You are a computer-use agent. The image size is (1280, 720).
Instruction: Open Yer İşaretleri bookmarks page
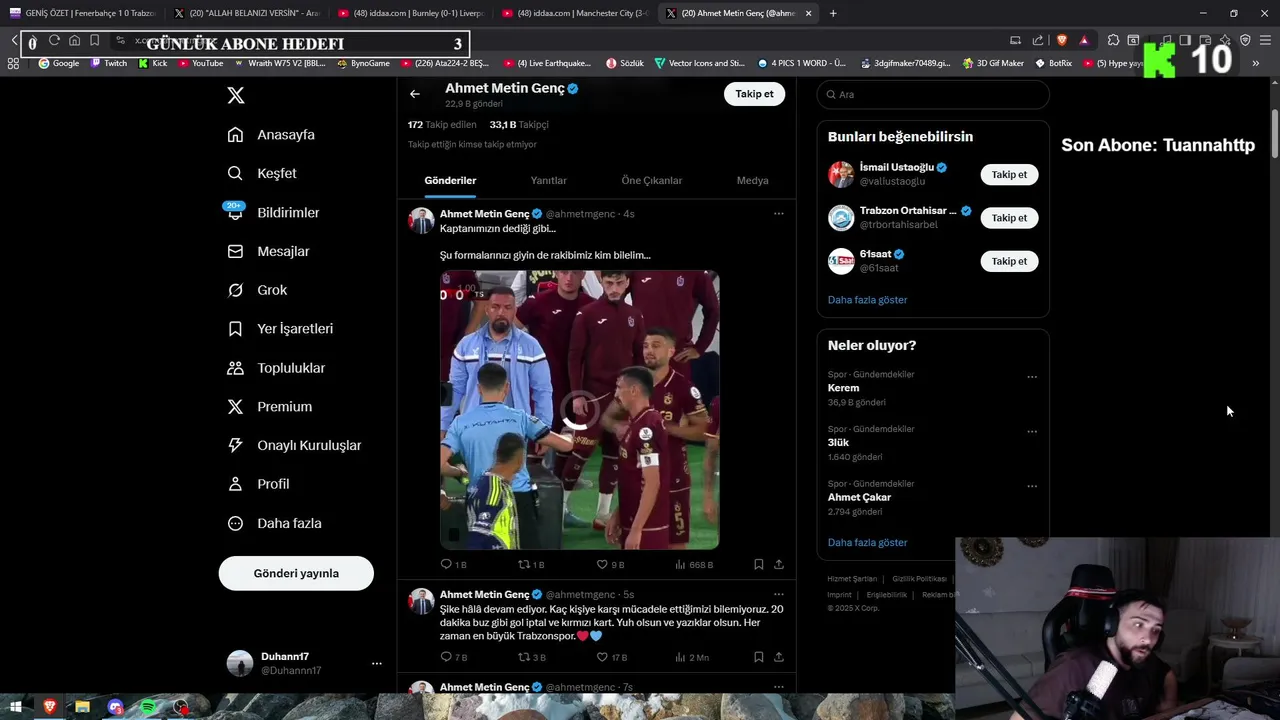tap(280, 329)
